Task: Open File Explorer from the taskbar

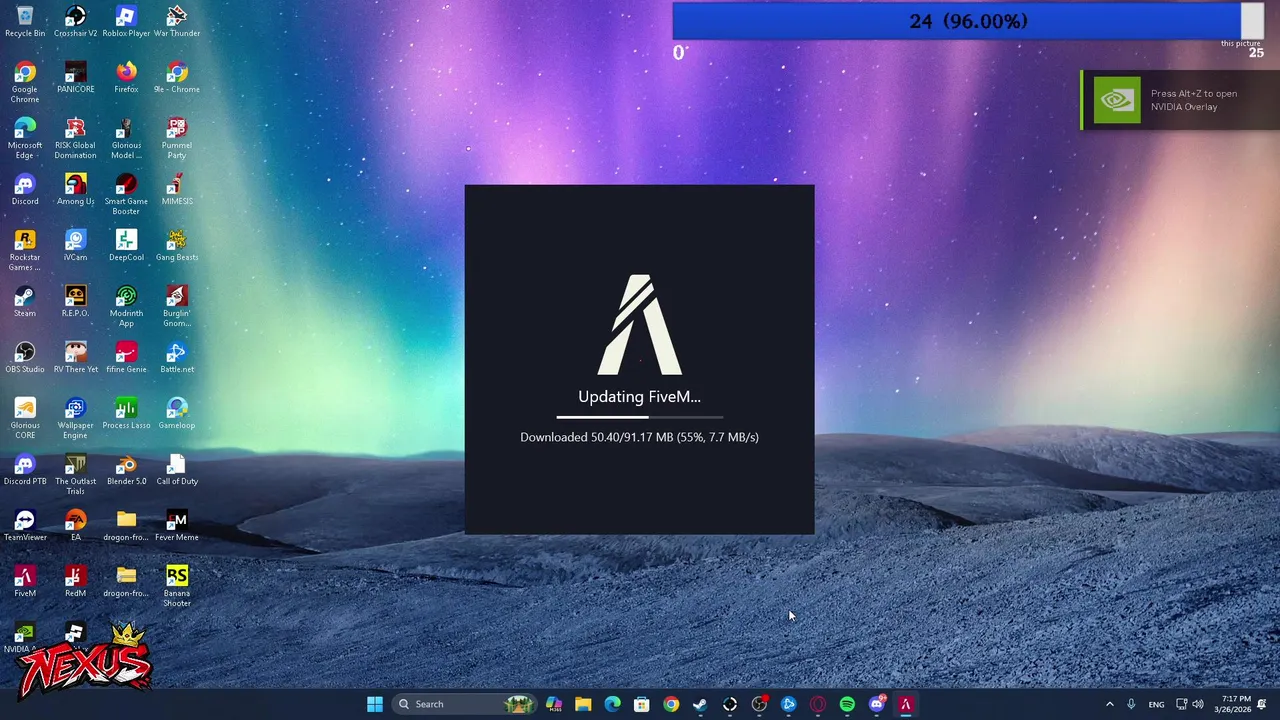Action: (x=583, y=704)
